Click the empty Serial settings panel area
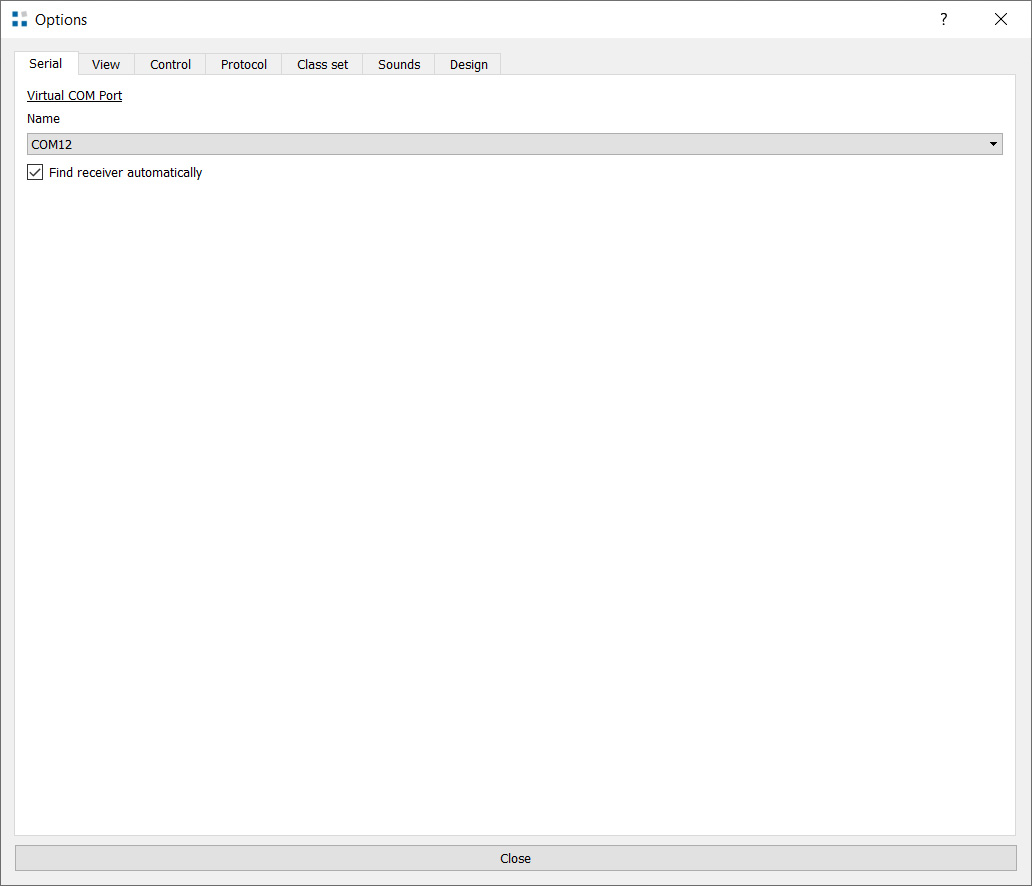 click(515, 500)
